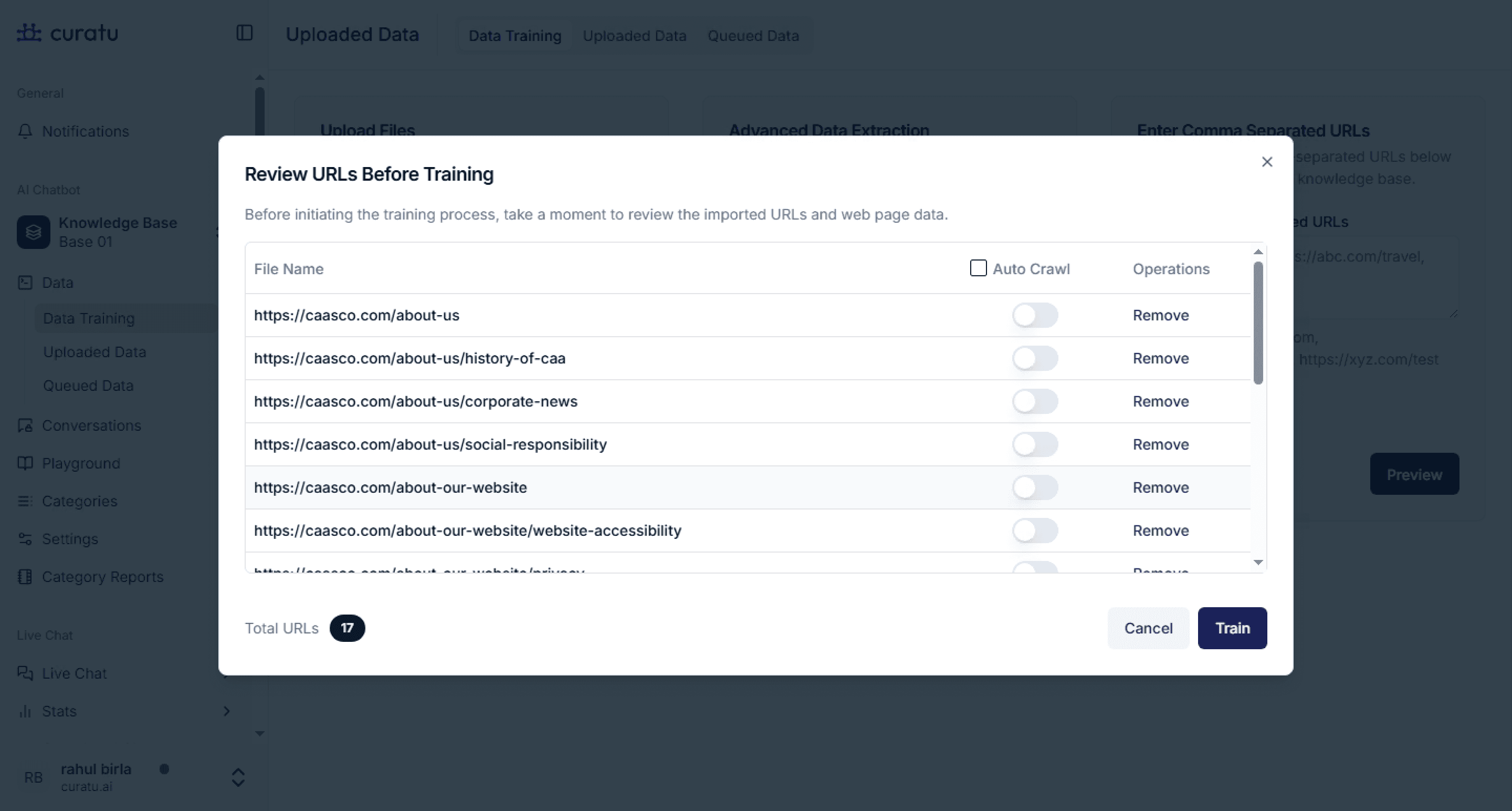This screenshot has width=1512, height=811.
Task: Click sidebar scroll down arrow
Action: click(259, 733)
